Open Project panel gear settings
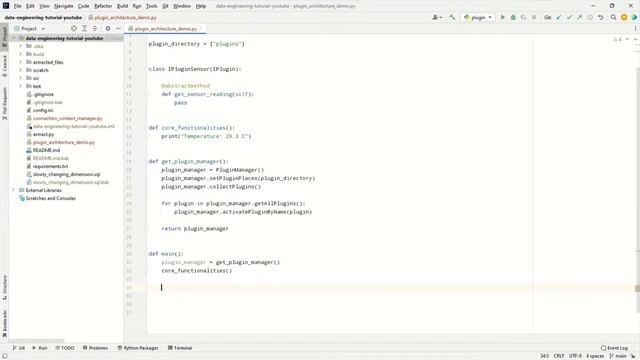This screenshot has height=360, width=640. (108, 29)
